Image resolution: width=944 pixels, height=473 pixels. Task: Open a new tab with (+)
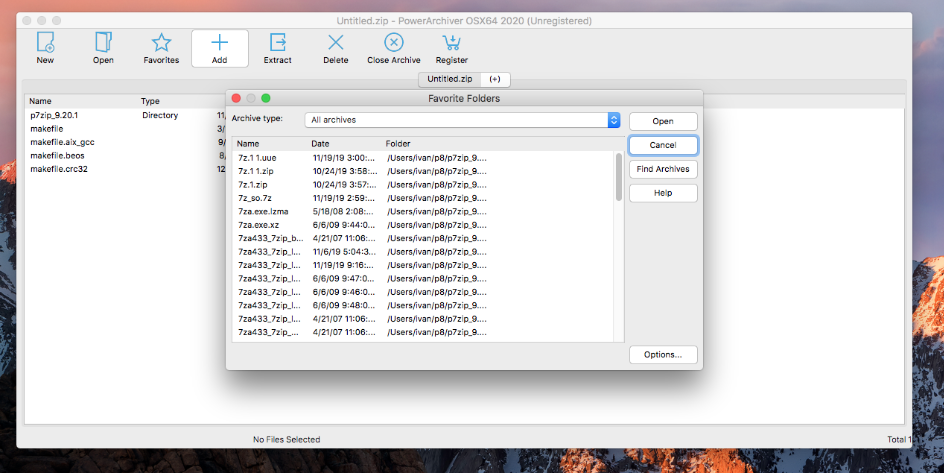pyautogui.click(x=494, y=78)
